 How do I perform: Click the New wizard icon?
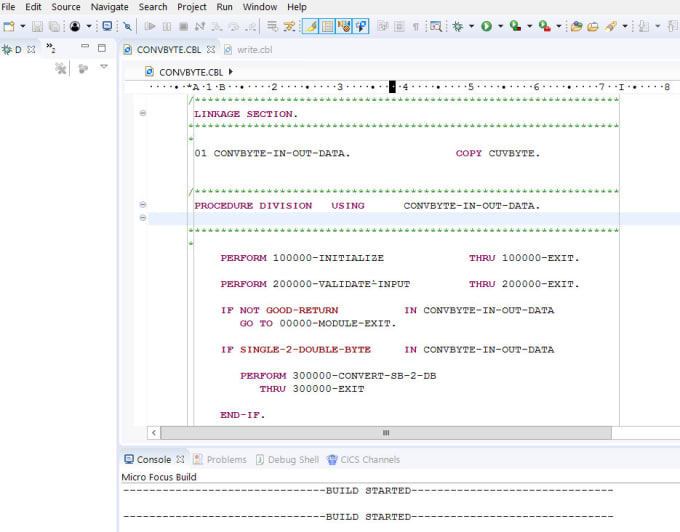click(9, 26)
